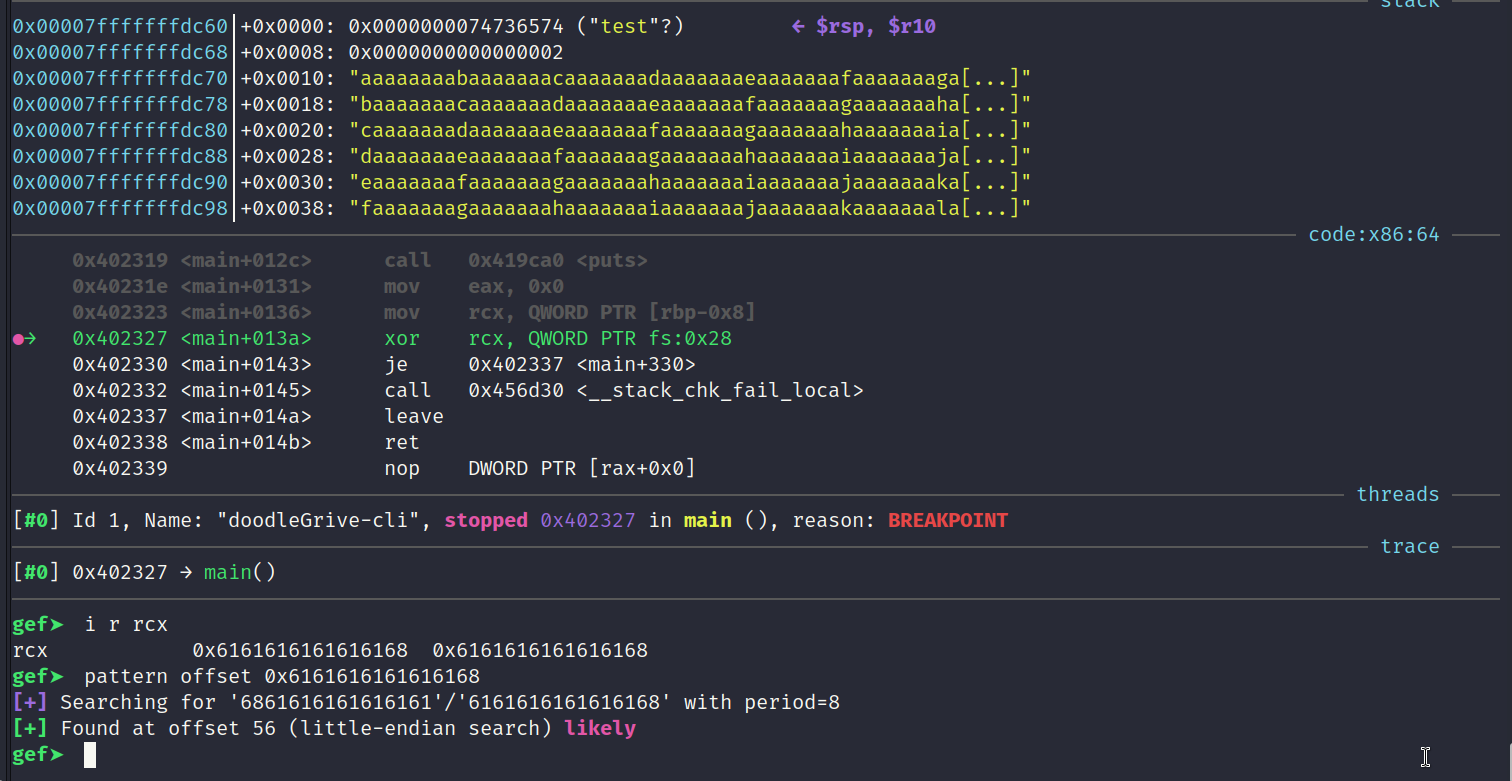1512x781 pixels.
Task: Click the trace section header
Action: pyautogui.click(x=1409, y=547)
